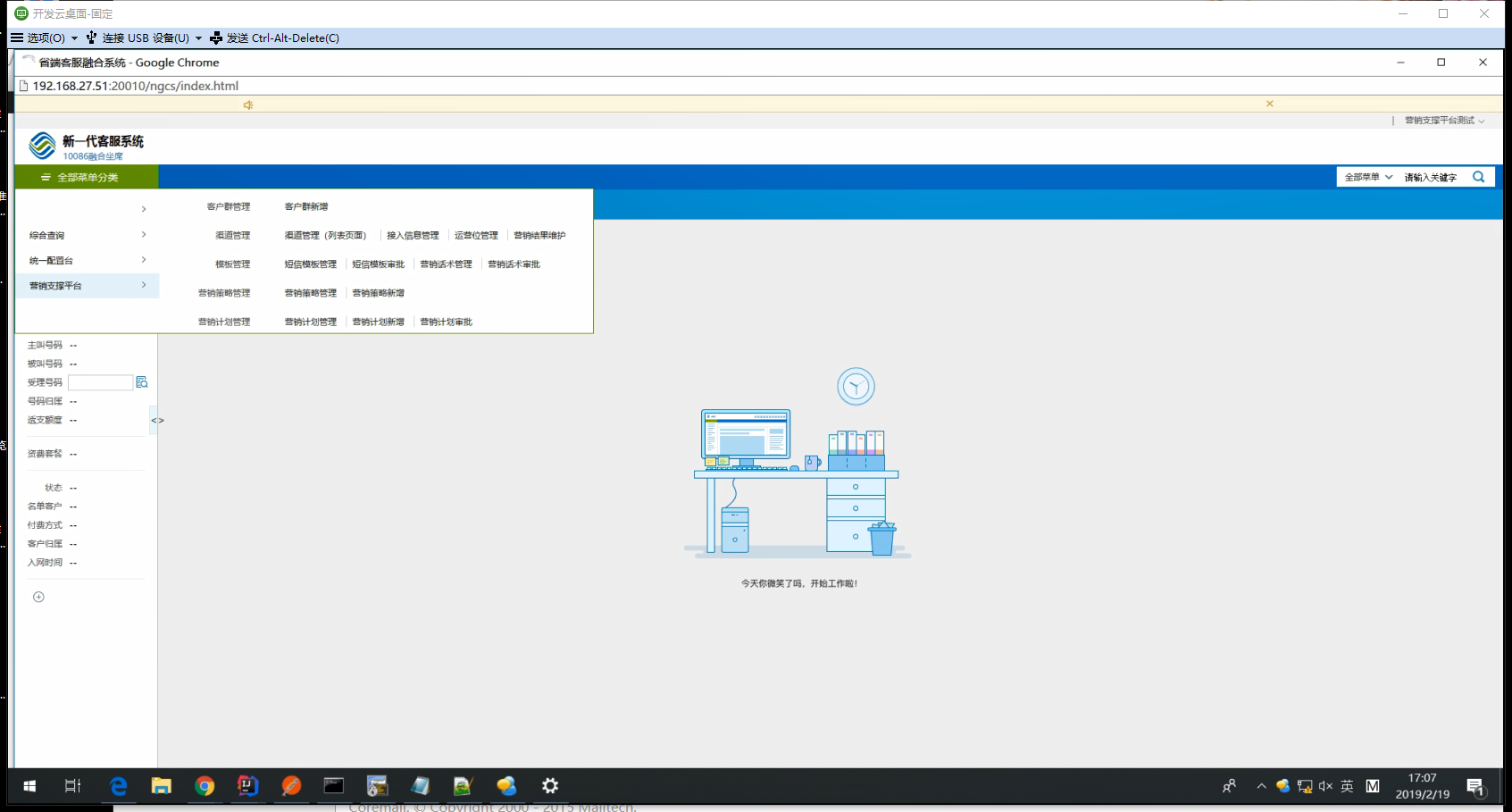Click the China Mobile logo icon

(42, 146)
